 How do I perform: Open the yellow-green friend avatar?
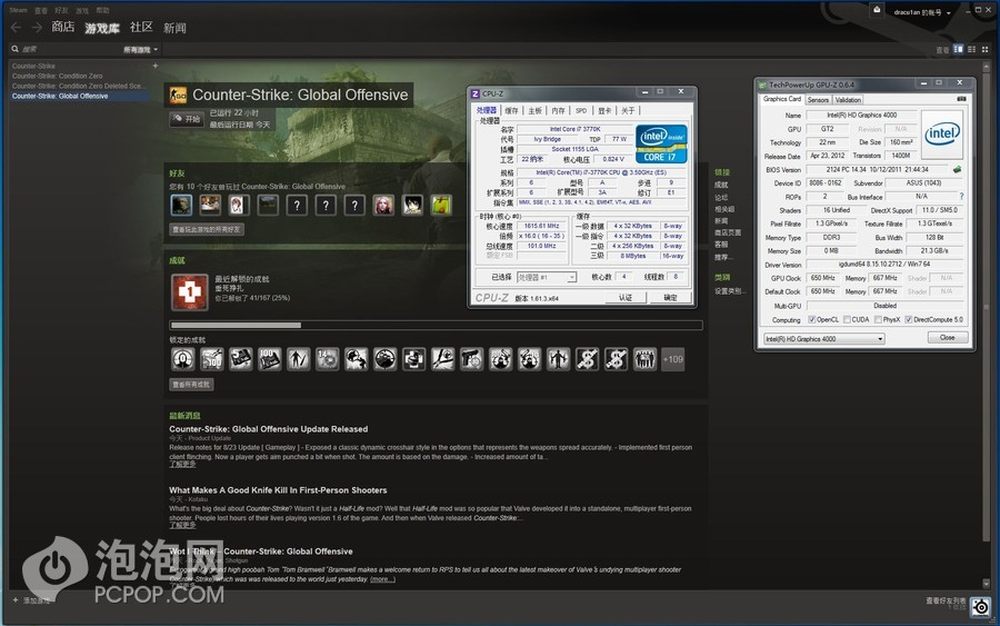pyautogui.click(x=441, y=205)
